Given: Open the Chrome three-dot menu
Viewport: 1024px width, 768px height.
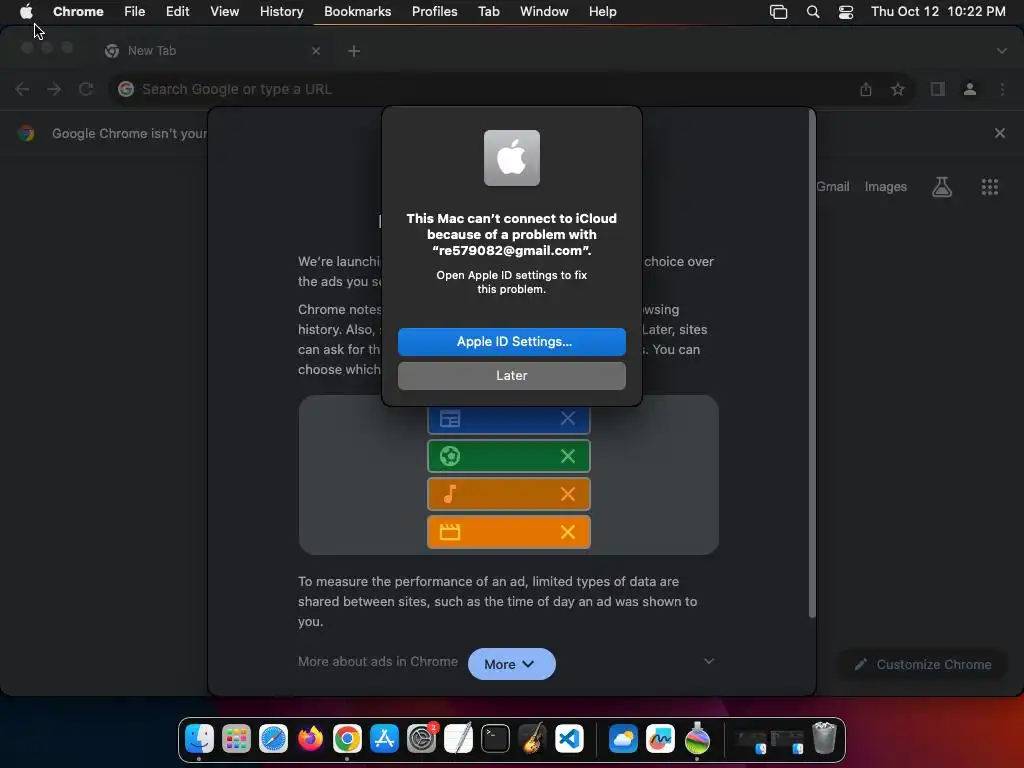Looking at the screenshot, I should [x=1002, y=89].
